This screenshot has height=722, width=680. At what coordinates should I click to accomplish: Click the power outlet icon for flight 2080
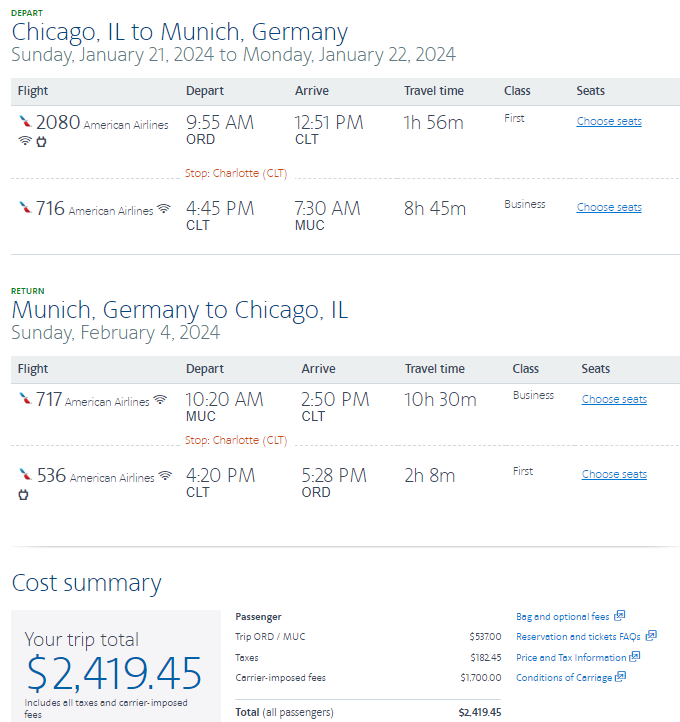pyautogui.click(x=42, y=141)
